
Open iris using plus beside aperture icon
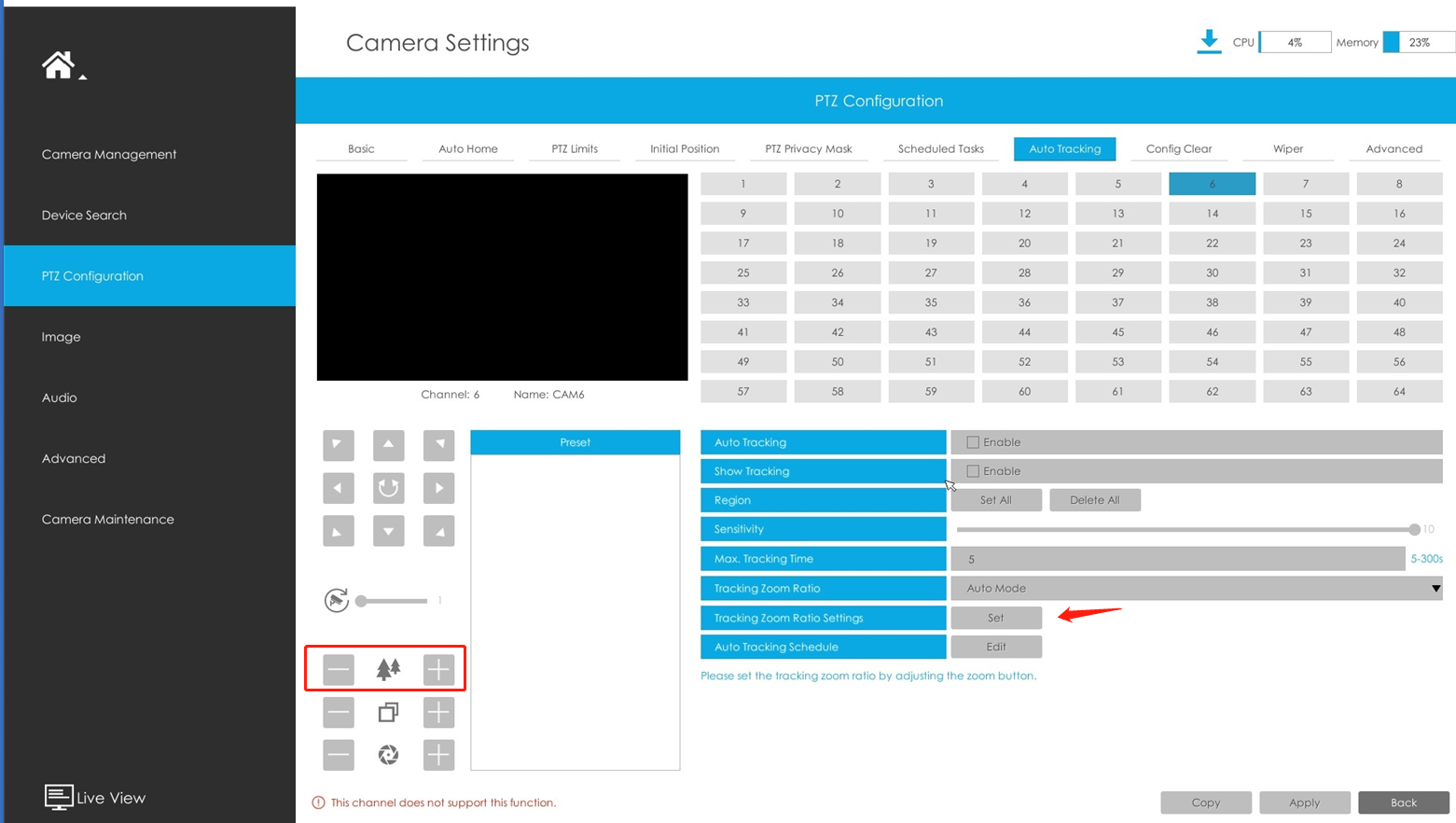(x=438, y=755)
